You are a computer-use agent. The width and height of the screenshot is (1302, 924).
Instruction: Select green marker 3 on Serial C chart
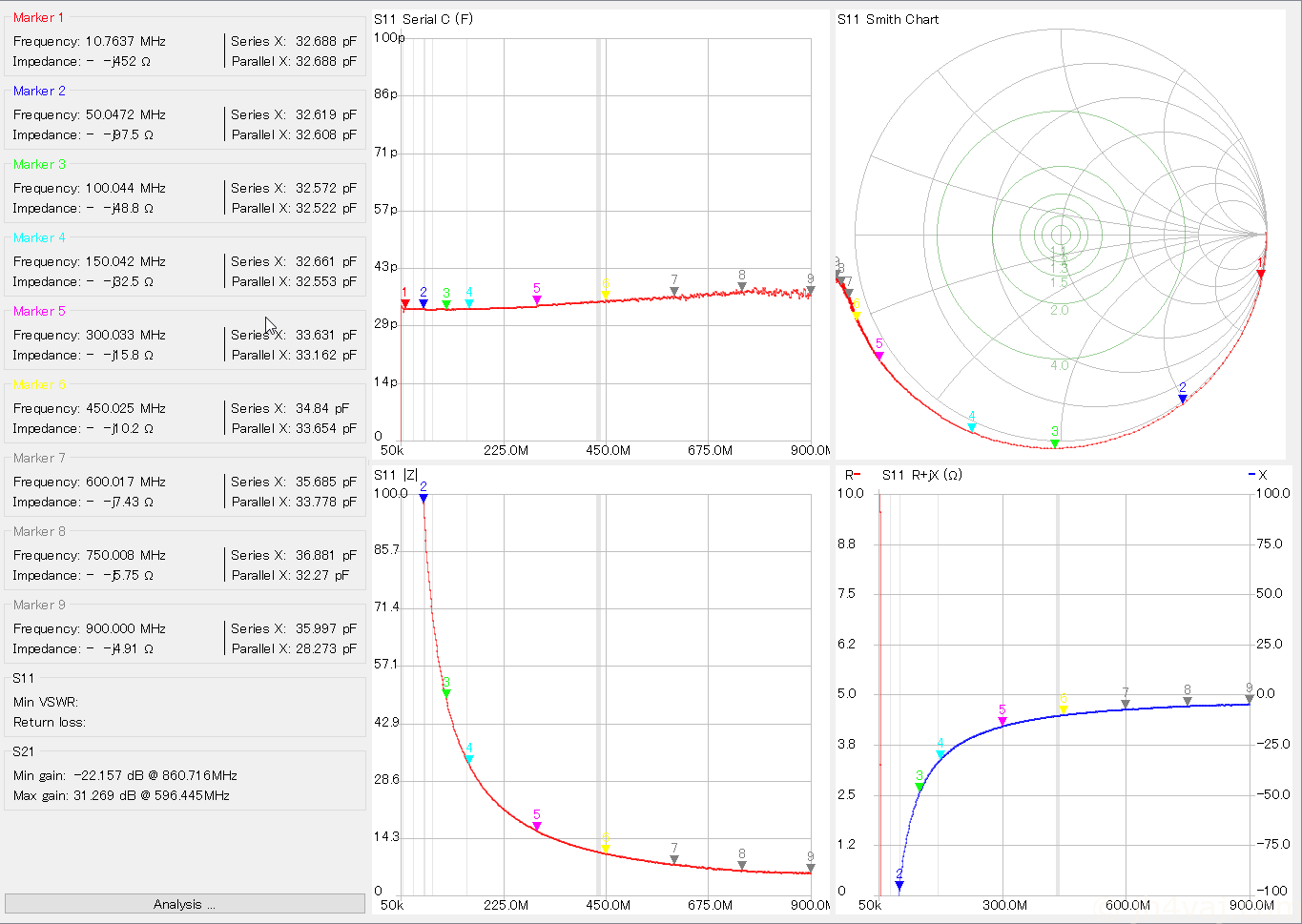click(x=446, y=304)
